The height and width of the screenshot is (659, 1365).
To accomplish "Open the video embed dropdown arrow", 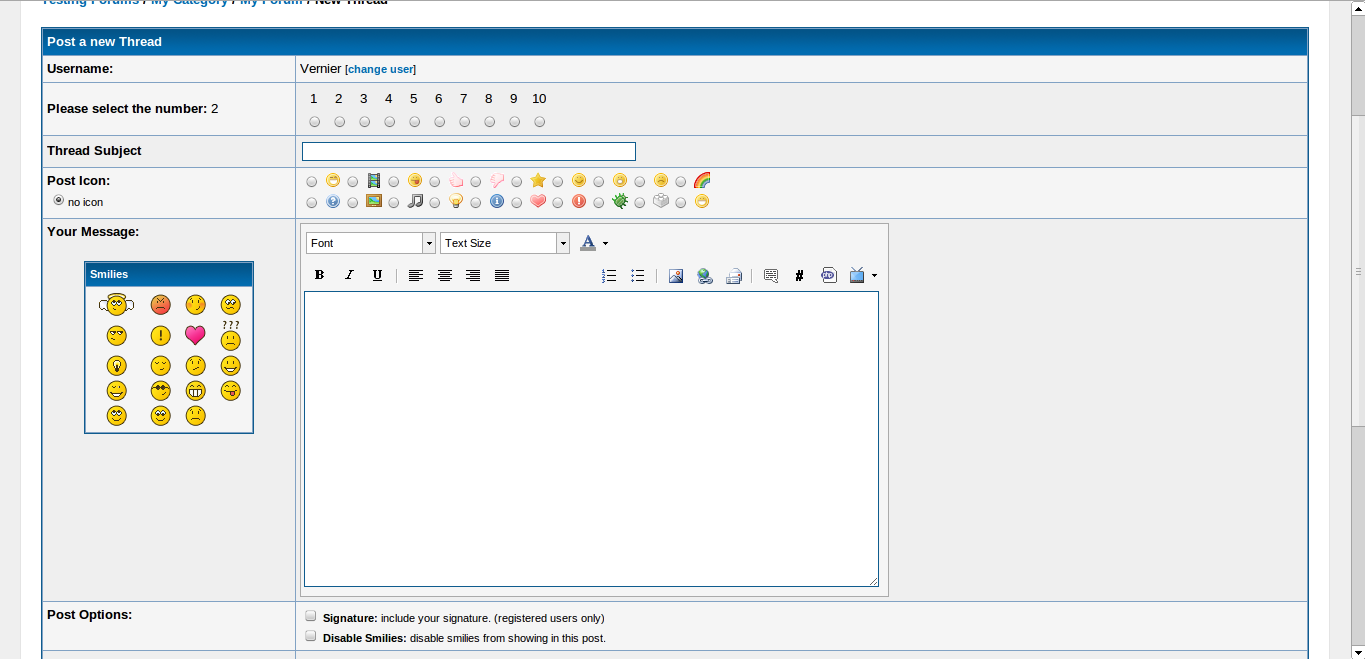I will 874,276.
